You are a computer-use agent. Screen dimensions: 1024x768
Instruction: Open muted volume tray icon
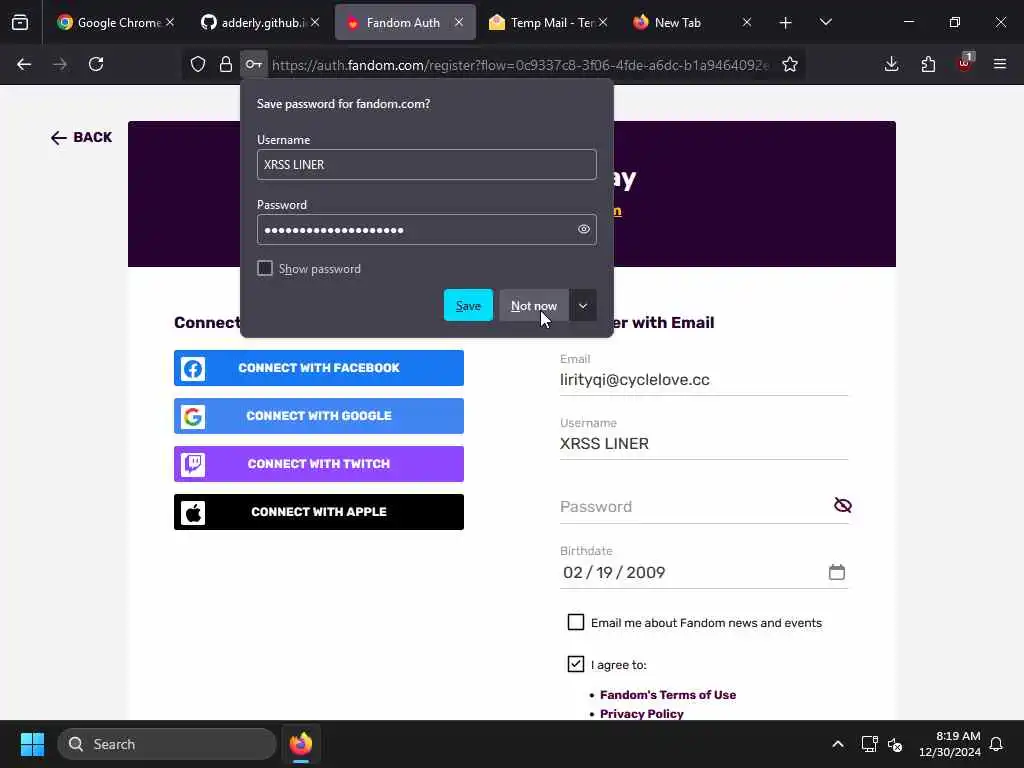(x=895, y=744)
